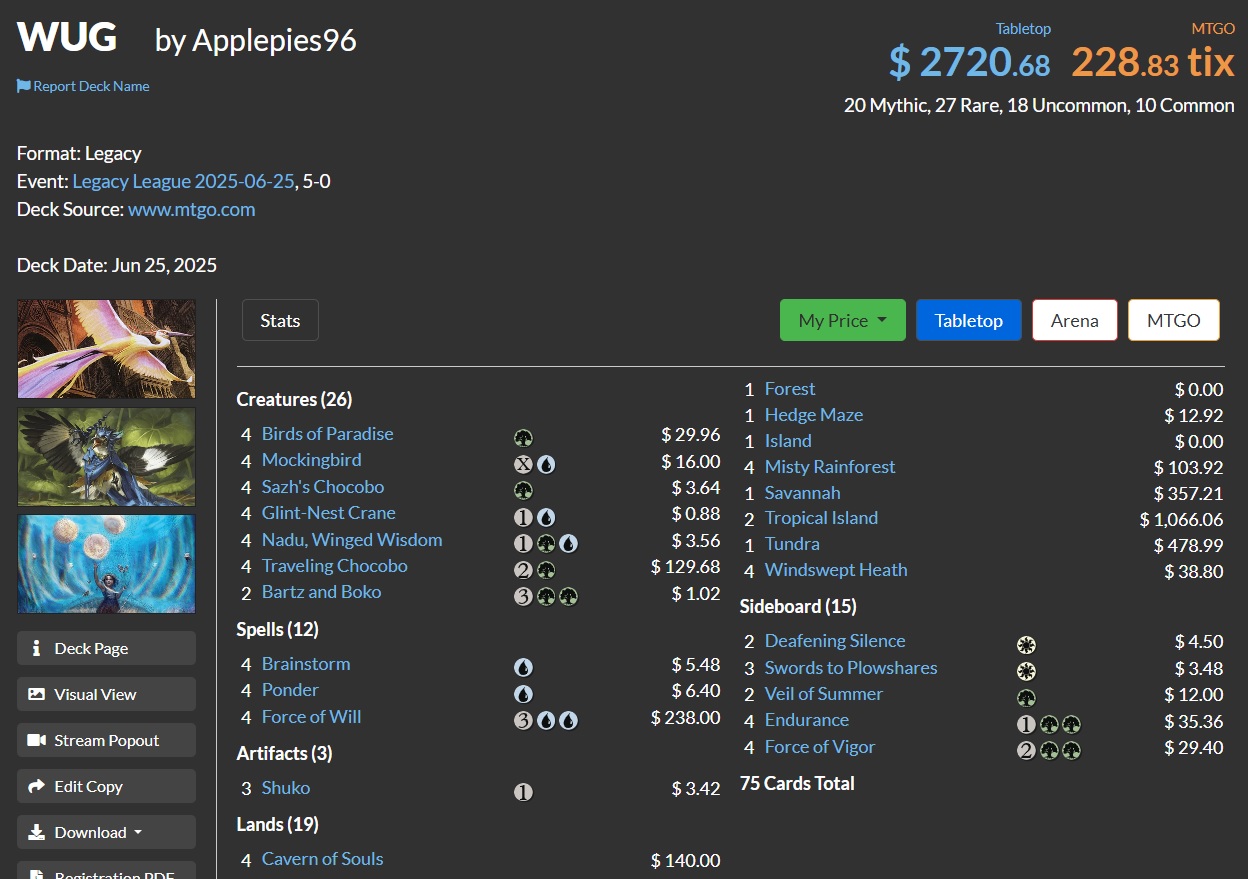Click the blue mana icon for Brainstorm
The width and height of the screenshot is (1248, 879).
click(x=523, y=668)
